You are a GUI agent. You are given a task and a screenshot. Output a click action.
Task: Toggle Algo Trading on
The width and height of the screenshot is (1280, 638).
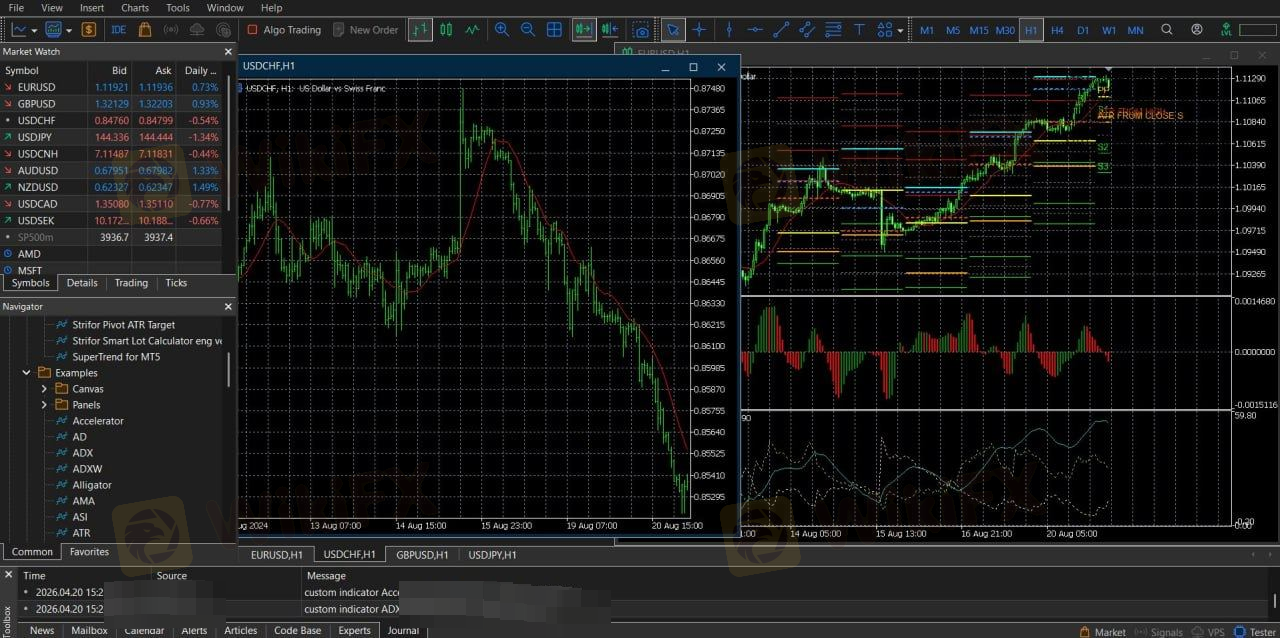click(x=284, y=30)
